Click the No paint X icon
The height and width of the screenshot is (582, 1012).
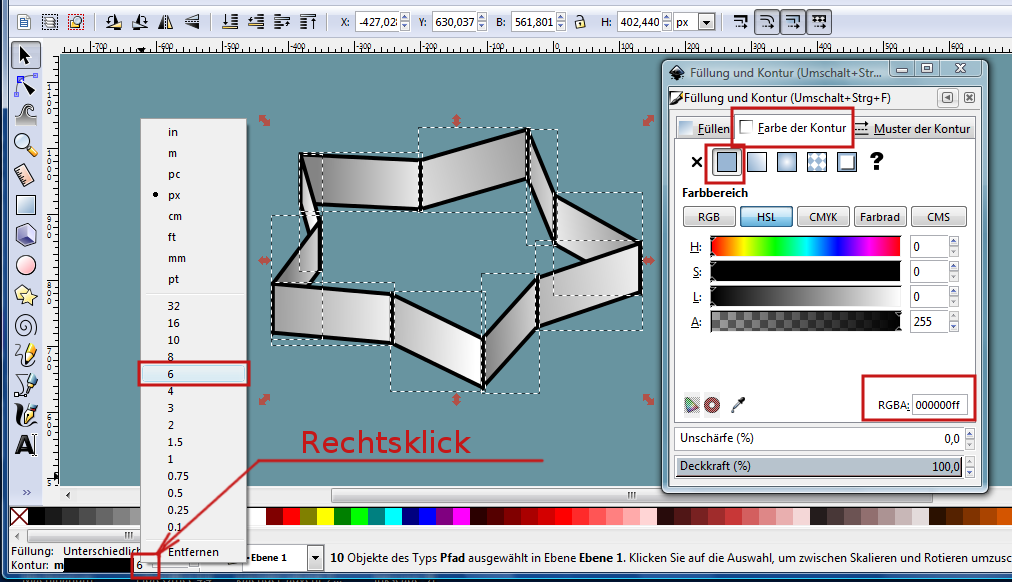coord(697,161)
